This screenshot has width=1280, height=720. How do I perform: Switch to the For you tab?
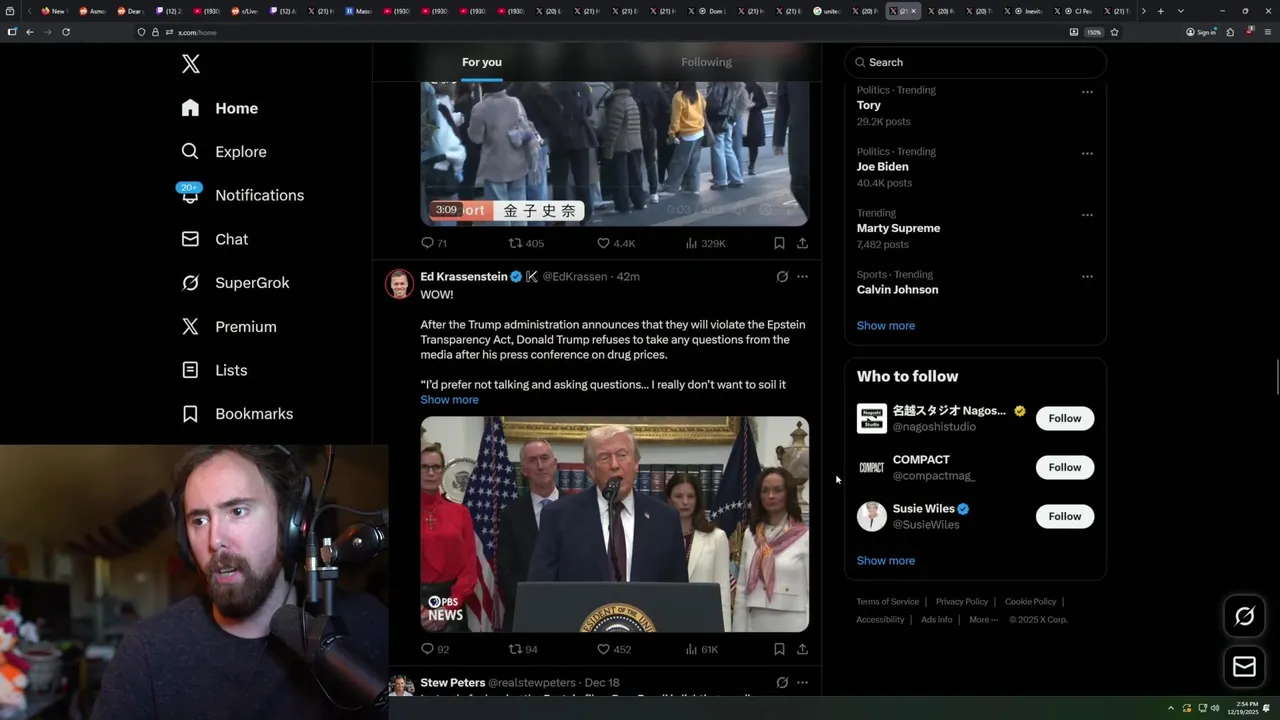pos(482,62)
